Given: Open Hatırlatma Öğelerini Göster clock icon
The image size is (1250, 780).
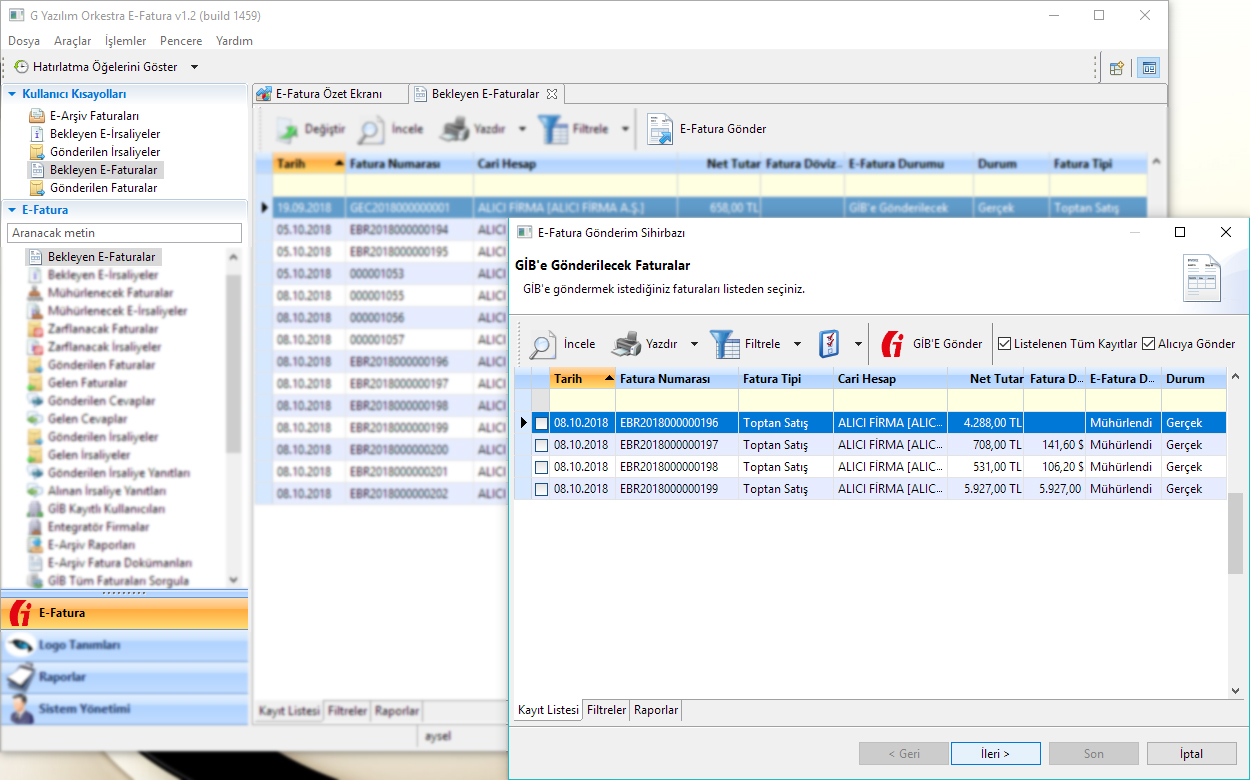Looking at the screenshot, I should pyautogui.click(x=21, y=67).
